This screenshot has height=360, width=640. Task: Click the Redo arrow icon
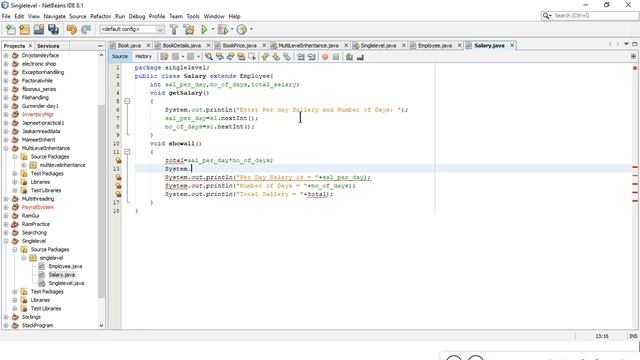point(86,29)
